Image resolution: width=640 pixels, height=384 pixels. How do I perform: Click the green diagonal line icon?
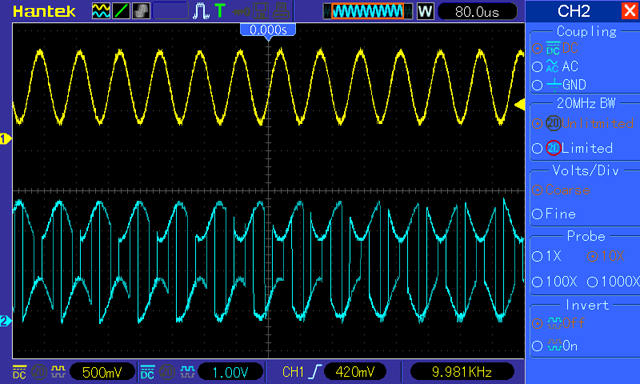tap(121, 11)
